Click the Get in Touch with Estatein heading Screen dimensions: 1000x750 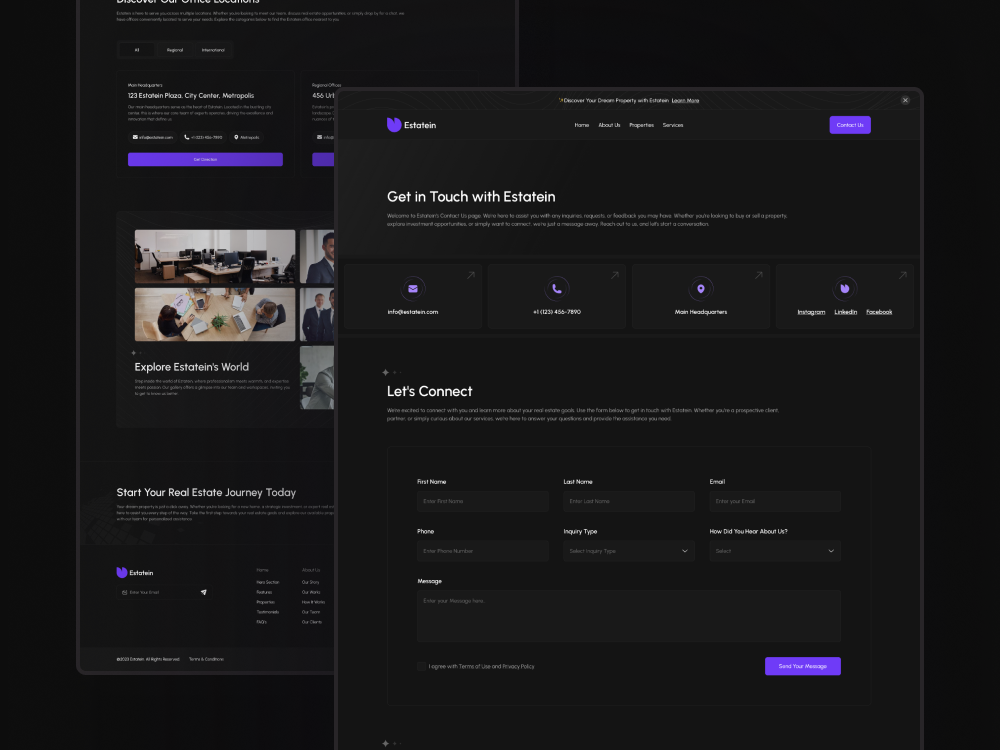tap(471, 196)
